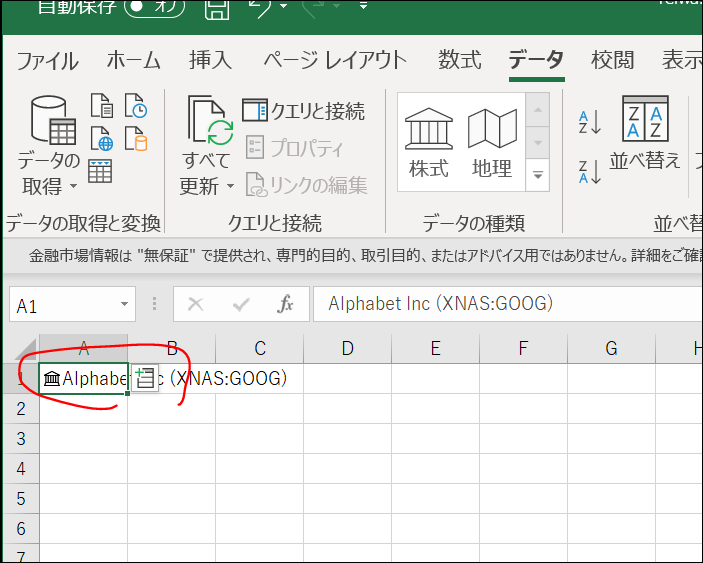Click the リンクの編集 button

(x=307, y=185)
